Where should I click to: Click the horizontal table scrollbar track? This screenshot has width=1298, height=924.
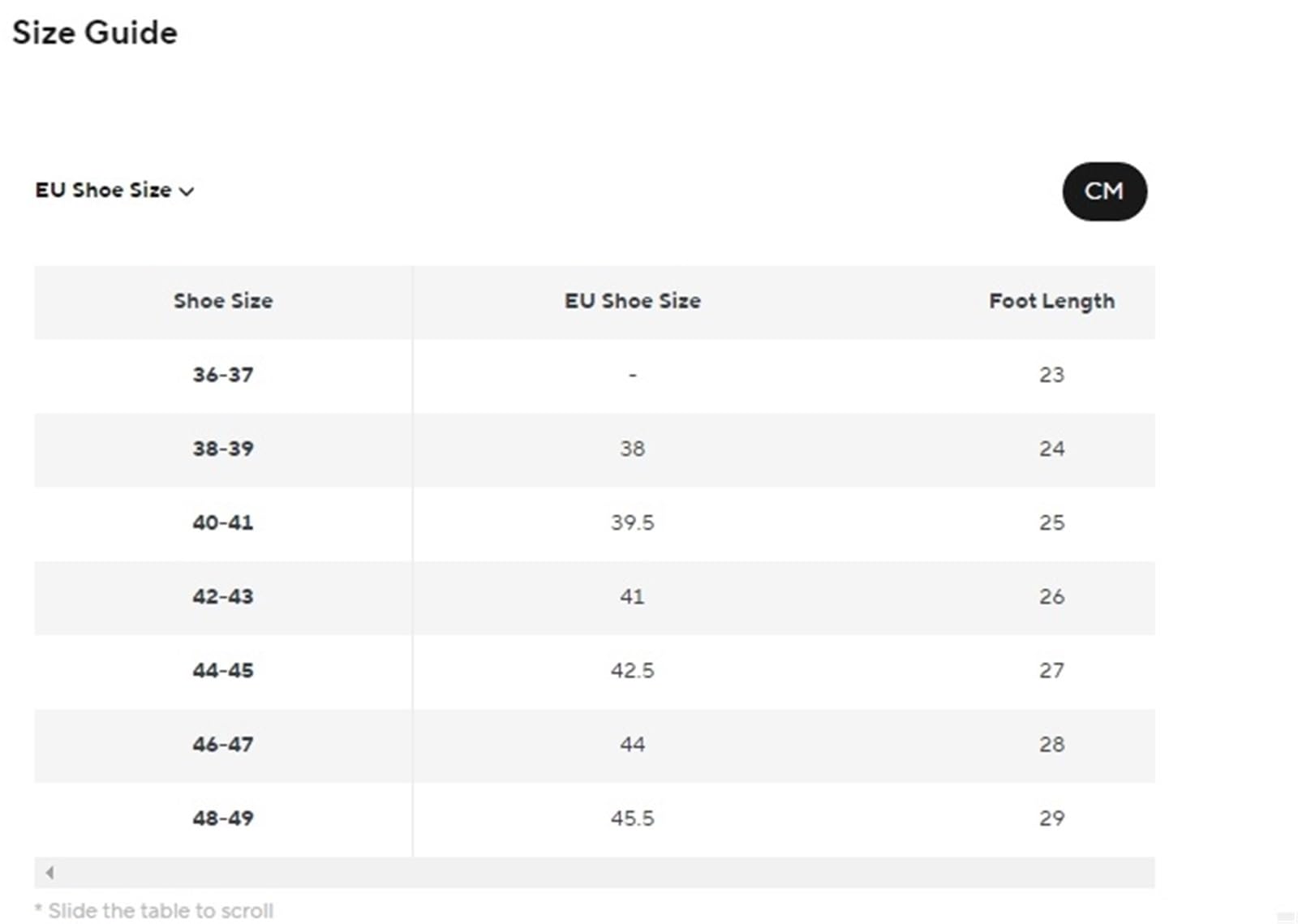point(595,873)
